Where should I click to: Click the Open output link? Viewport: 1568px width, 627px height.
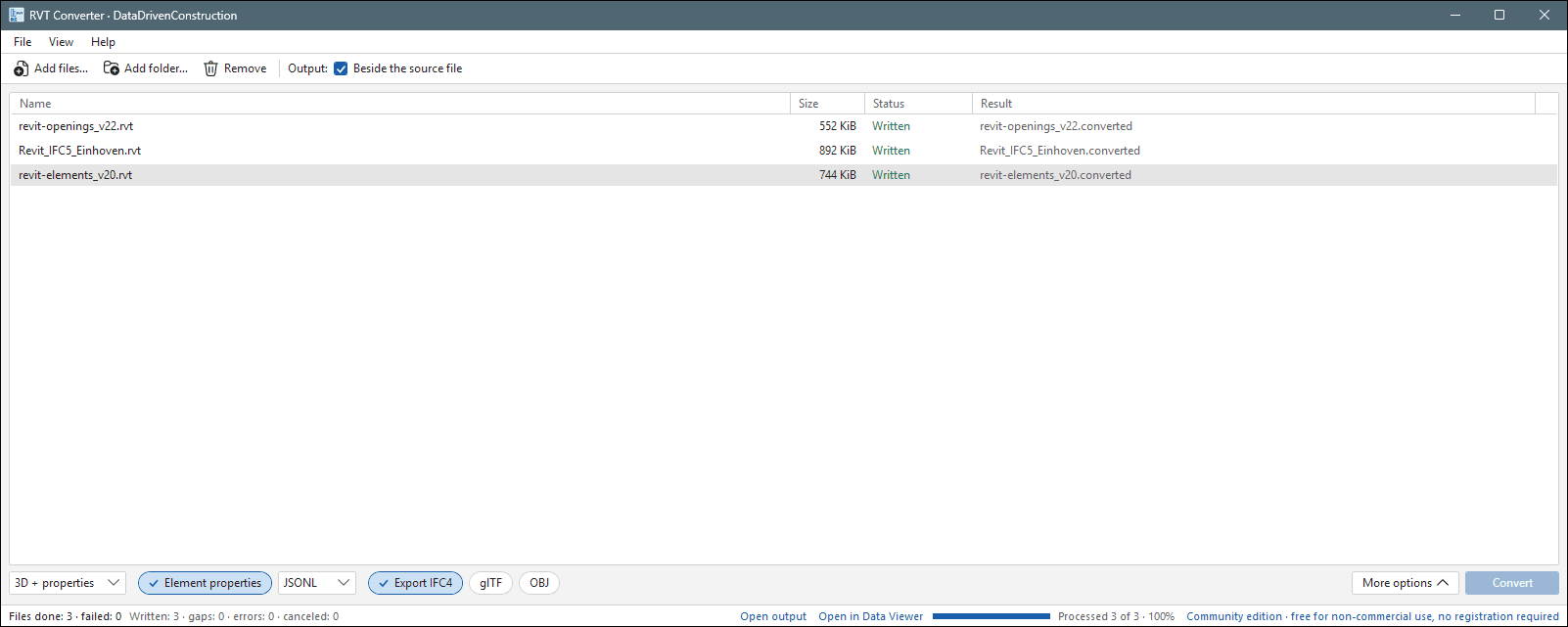[x=773, y=616]
